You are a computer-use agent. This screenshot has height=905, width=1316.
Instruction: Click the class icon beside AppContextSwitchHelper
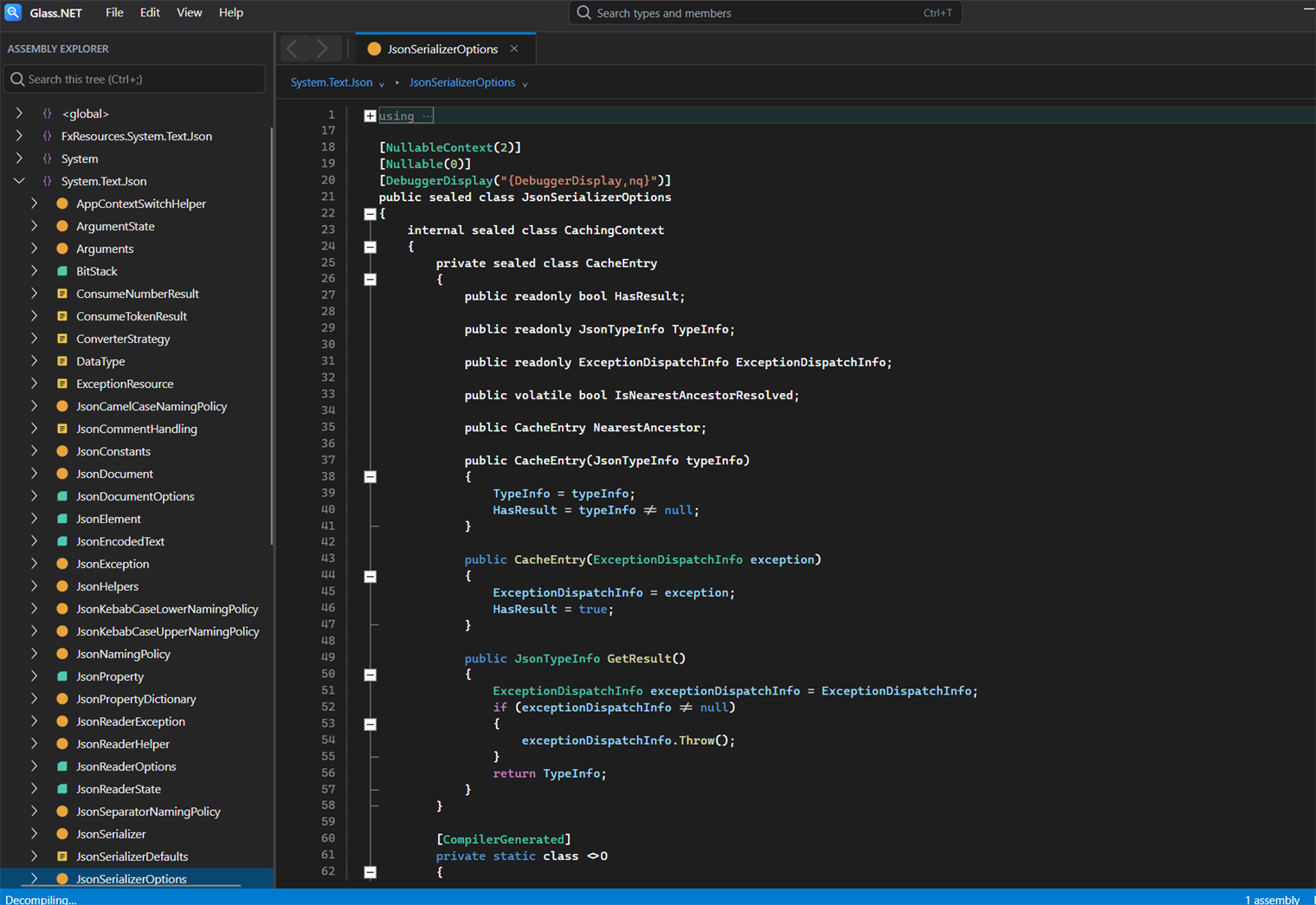[62, 204]
